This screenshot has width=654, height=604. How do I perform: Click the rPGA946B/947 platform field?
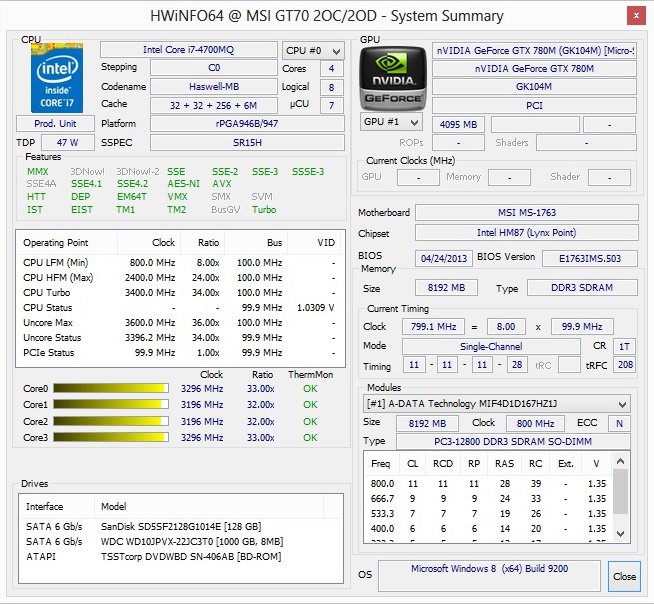247,123
